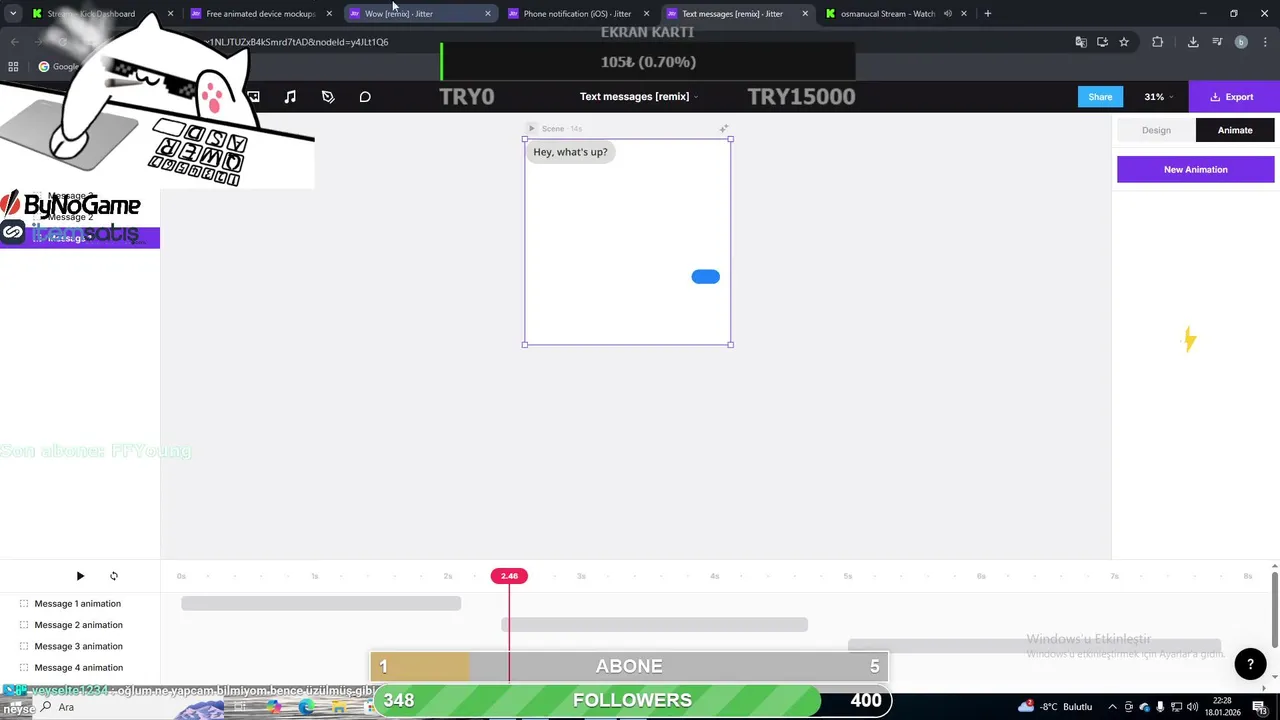Click the sparkle icon above the artboard
1280x720 pixels.
point(724,128)
